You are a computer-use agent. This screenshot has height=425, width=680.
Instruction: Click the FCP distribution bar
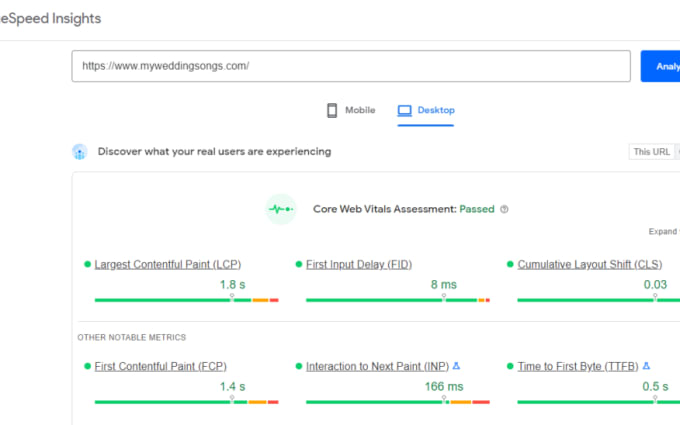tap(186, 402)
